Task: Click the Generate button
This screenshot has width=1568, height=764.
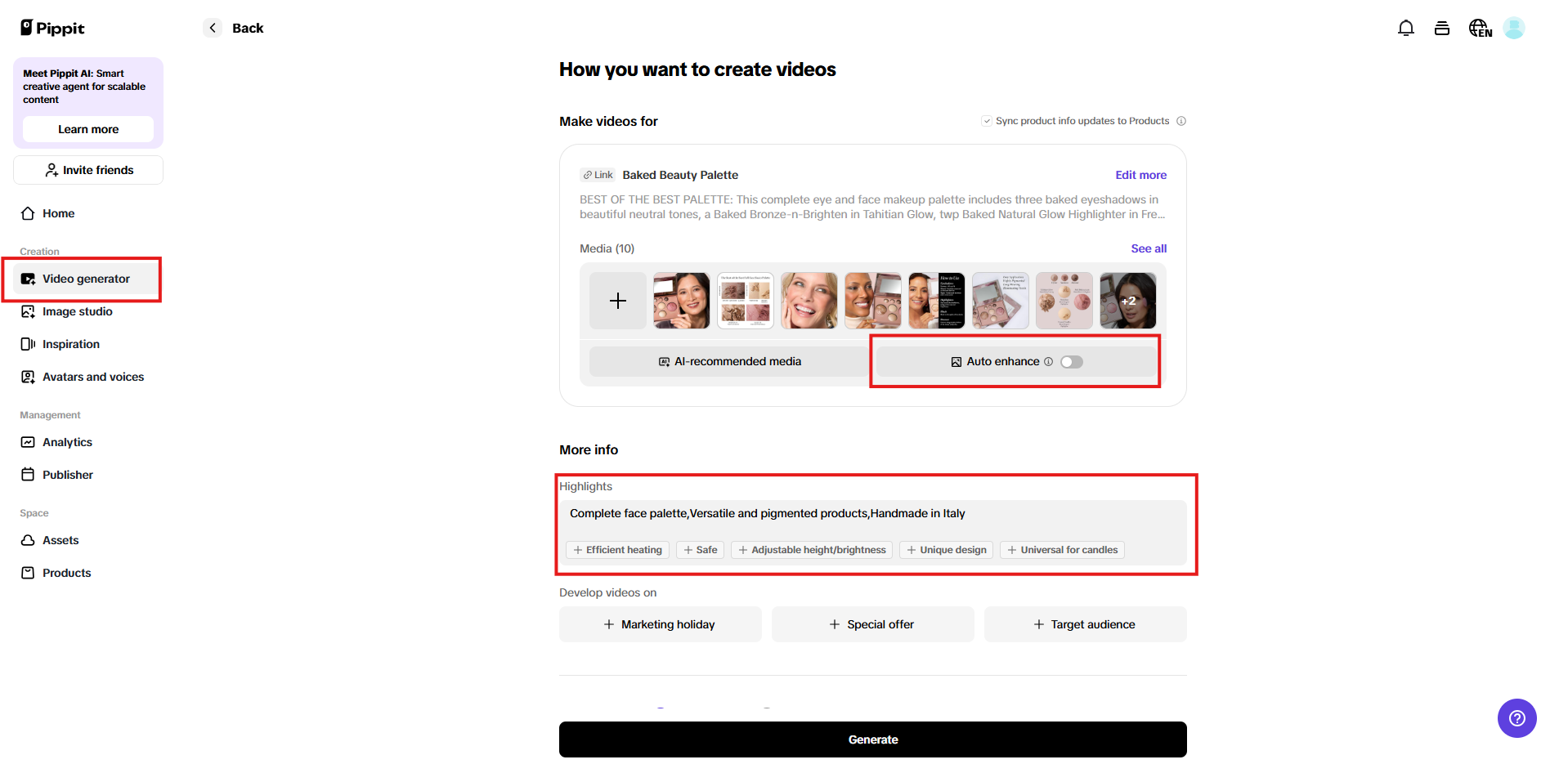Action: coord(872,739)
